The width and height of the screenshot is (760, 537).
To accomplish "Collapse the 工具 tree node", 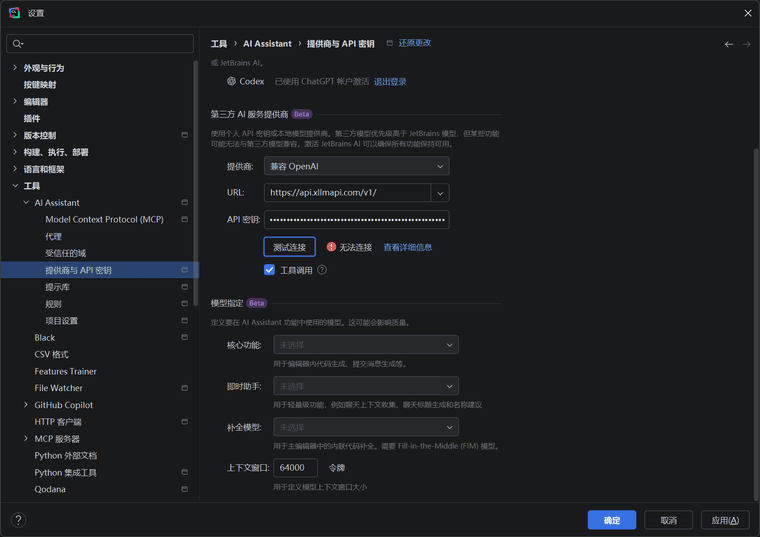I will pyautogui.click(x=15, y=186).
